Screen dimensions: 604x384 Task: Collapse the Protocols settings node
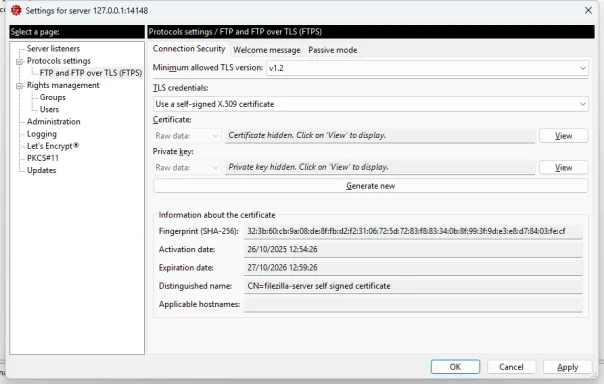pyautogui.click(x=19, y=61)
